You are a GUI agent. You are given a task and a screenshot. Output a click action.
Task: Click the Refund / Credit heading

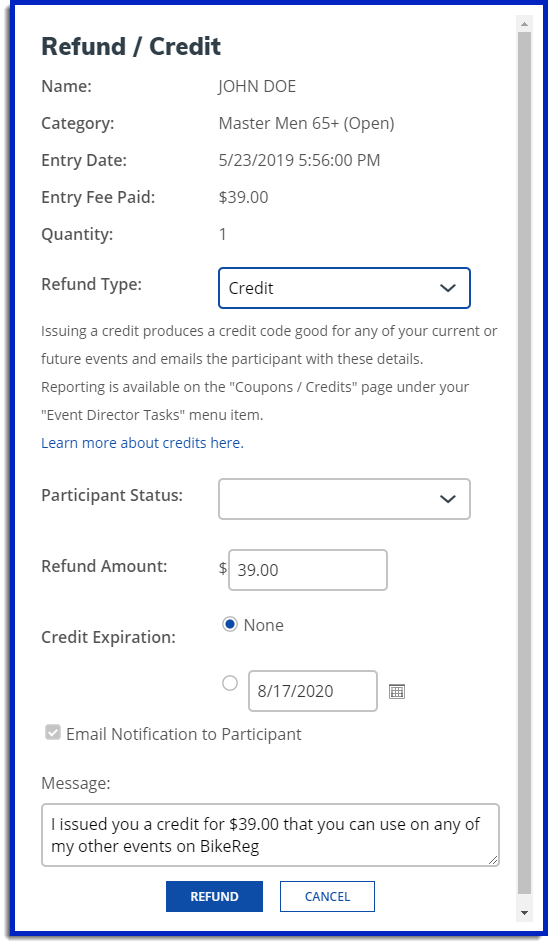(131, 46)
